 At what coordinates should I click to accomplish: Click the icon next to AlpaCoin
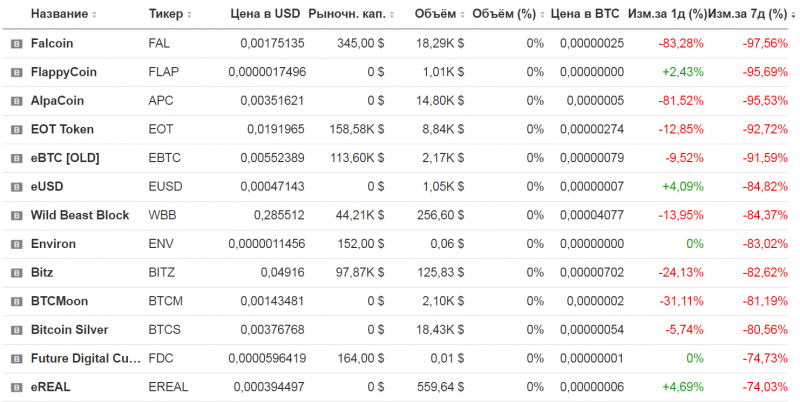point(16,101)
